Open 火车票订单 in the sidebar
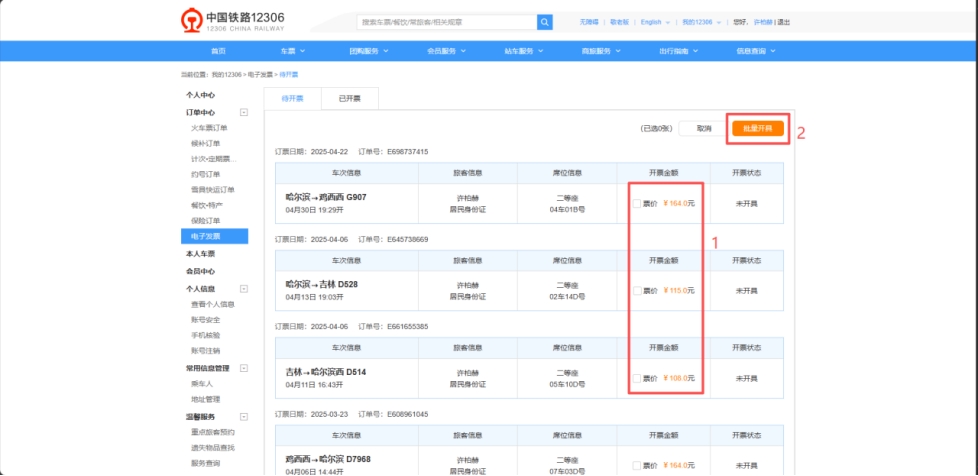Image resolution: width=978 pixels, height=476 pixels. (x=209, y=128)
